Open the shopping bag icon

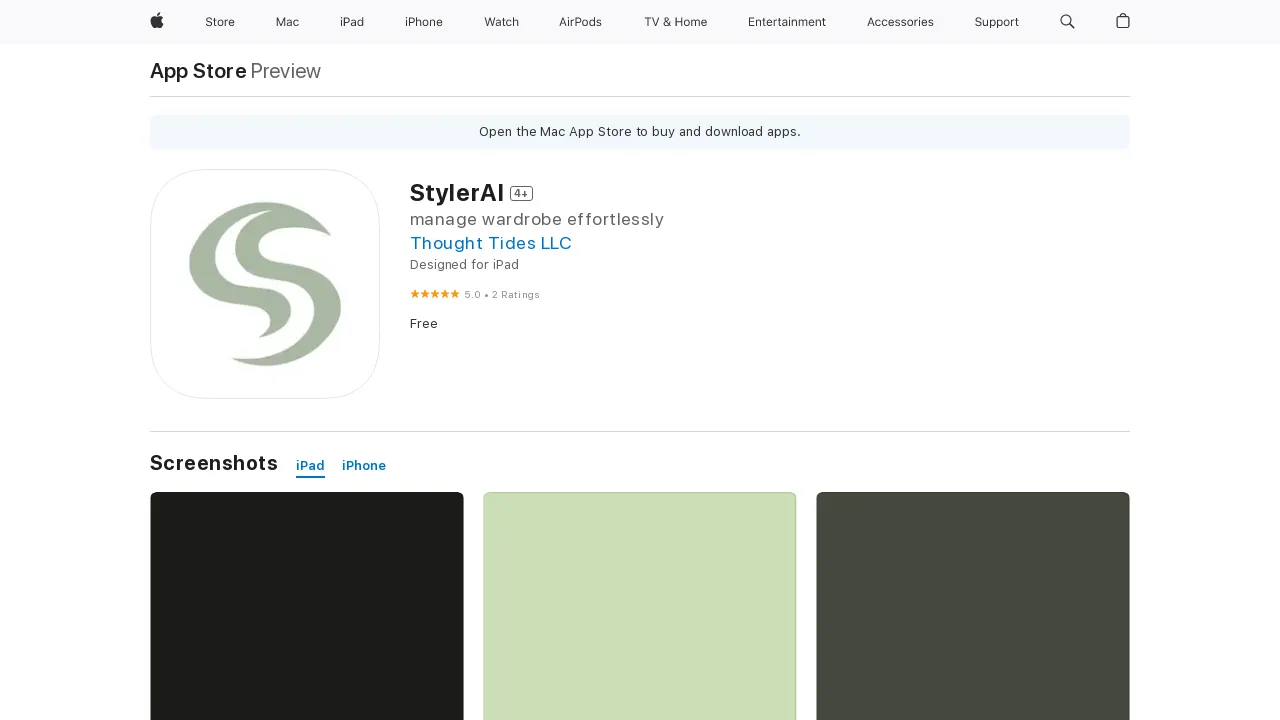[x=1123, y=21]
